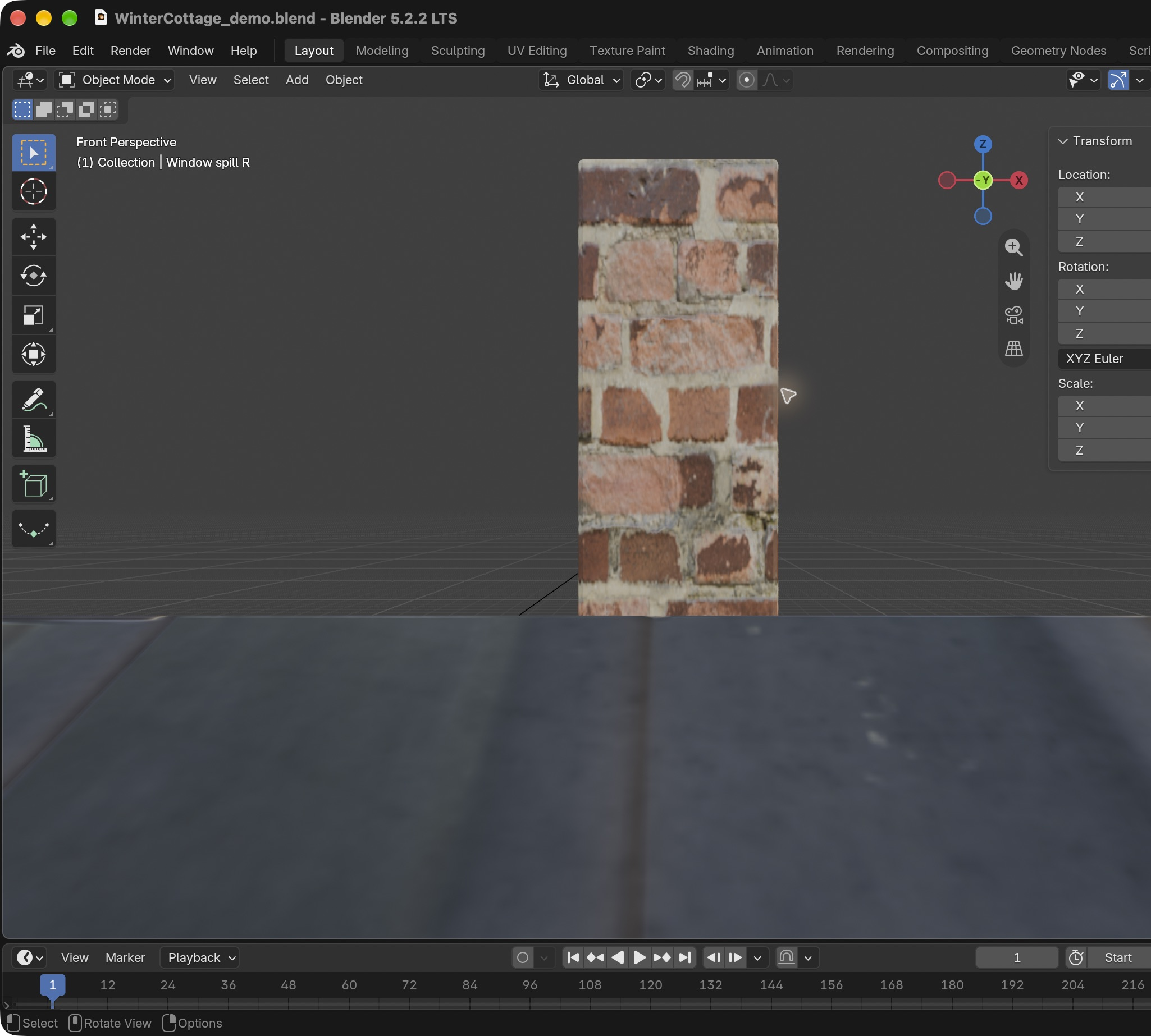Toggle proportional editing
Screen dimensions: 1151x1036
coord(747,80)
